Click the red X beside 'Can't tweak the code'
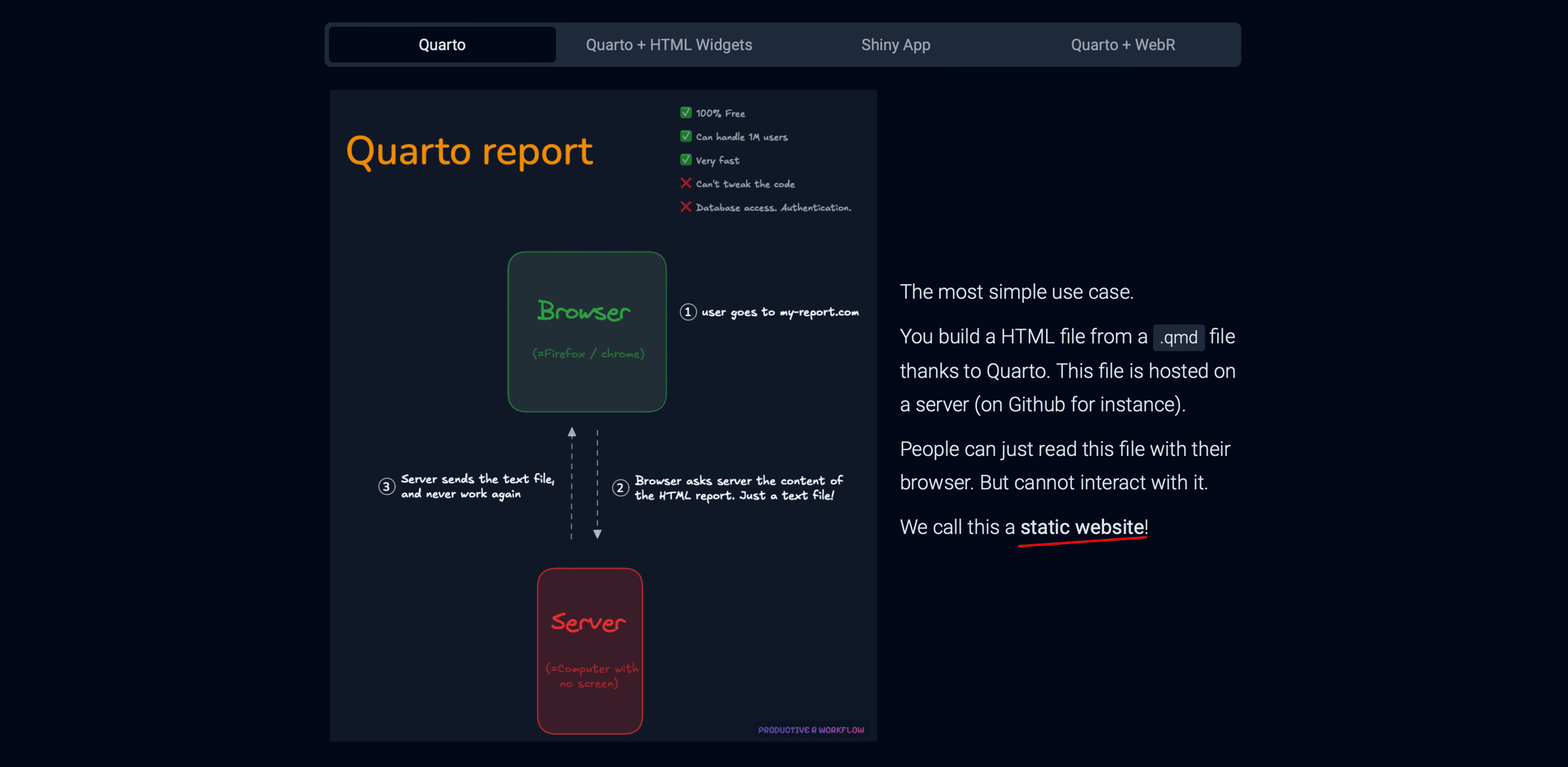Screen dimensions: 1568x767 click(x=686, y=183)
